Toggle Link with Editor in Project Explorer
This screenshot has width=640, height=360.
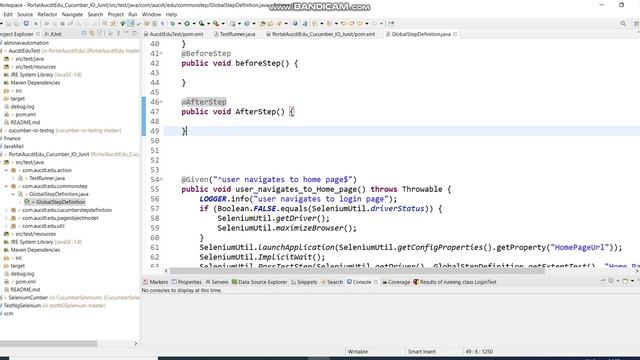pyautogui.click(x=92, y=34)
